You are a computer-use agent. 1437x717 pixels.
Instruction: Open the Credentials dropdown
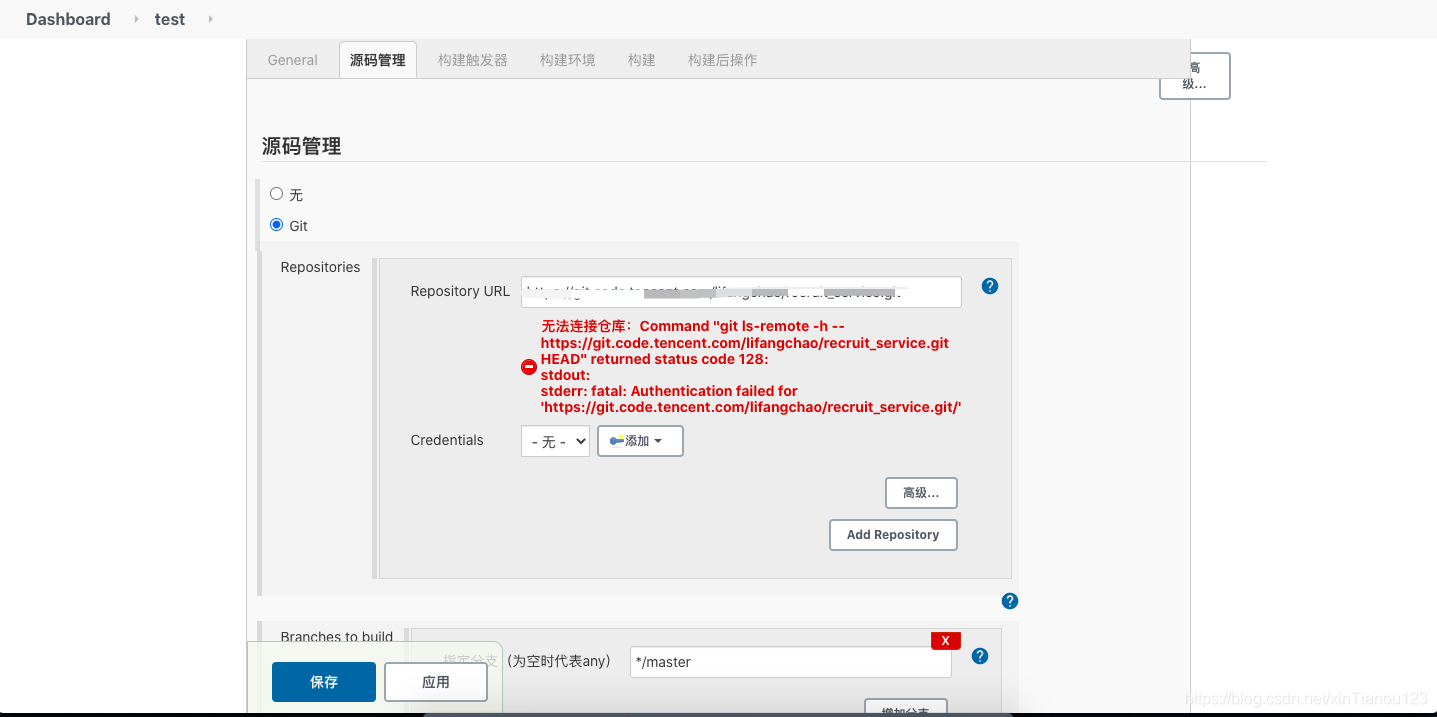click(x=555, y=441)
